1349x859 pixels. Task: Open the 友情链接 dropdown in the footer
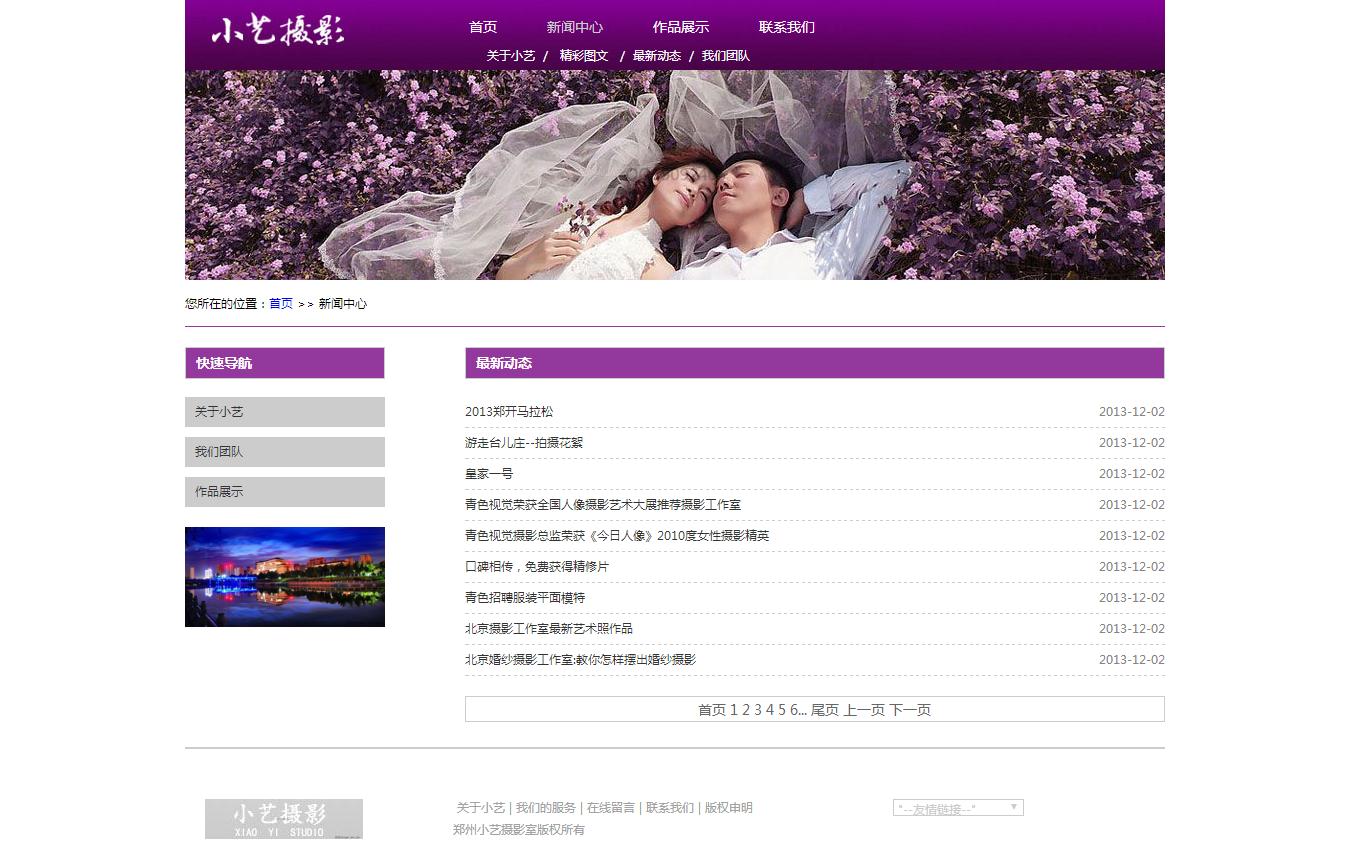(x=957, y=808)
